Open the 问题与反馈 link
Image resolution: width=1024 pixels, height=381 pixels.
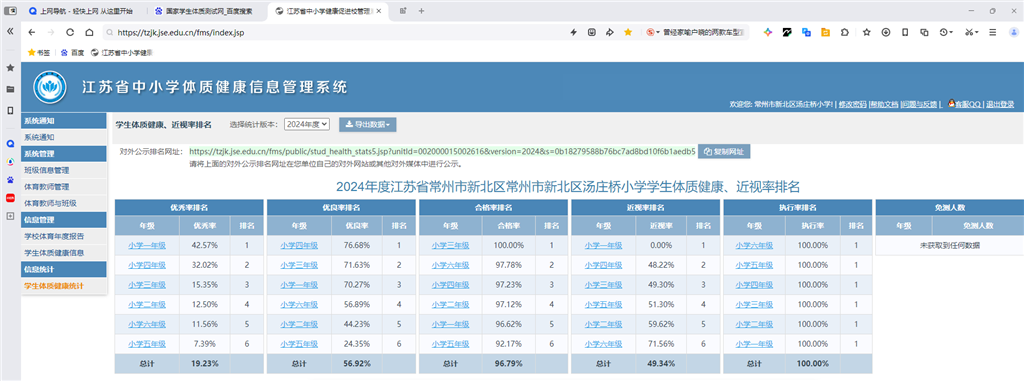[920, 104]
